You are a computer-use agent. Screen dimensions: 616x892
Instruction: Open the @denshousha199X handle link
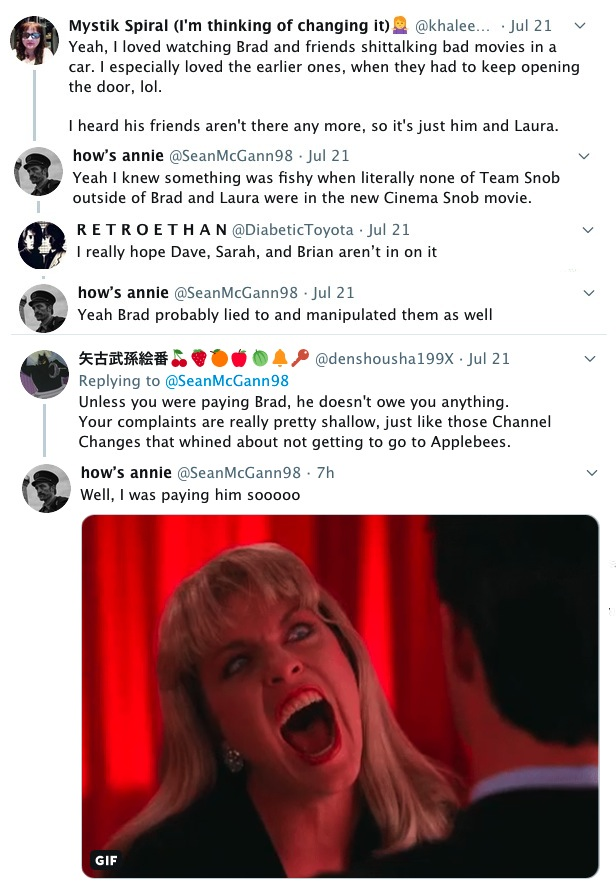(x=384, y=359)
